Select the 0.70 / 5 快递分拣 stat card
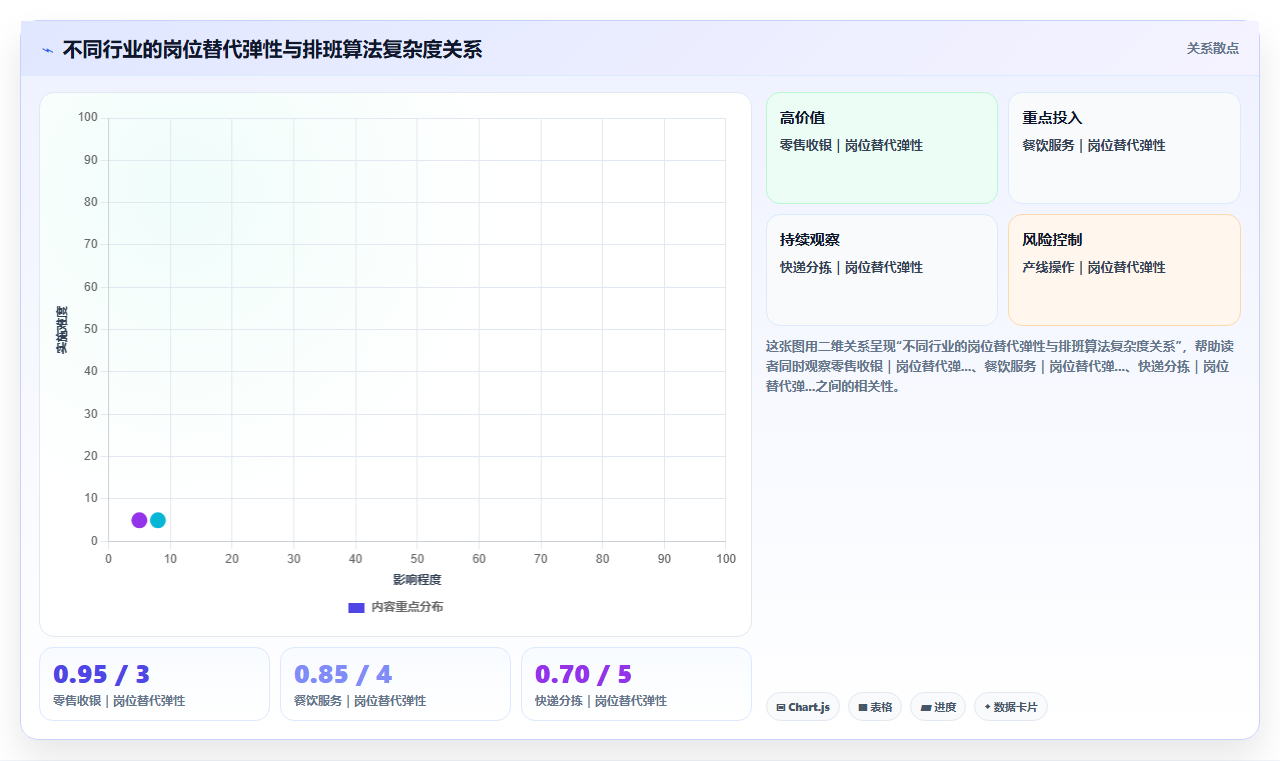 click(636, 684)
